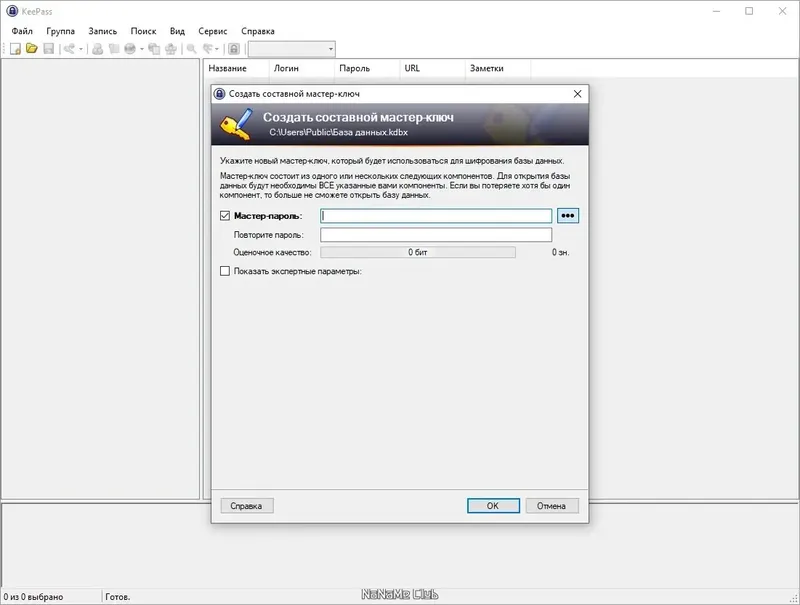
Task: Click the Copy user name toolbar icon
Action: click(x=97, y=49)
